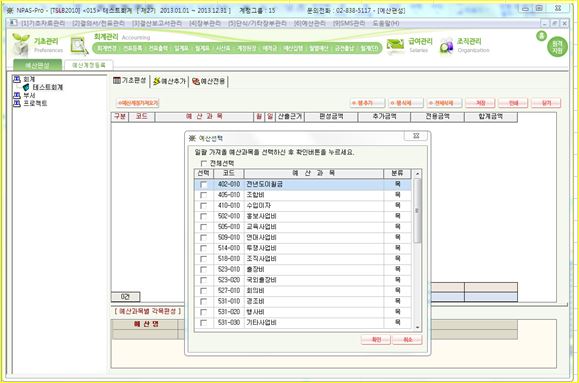Click the budget list scroll-up arrow
579x383 pixels.
[x=417, y=174]
